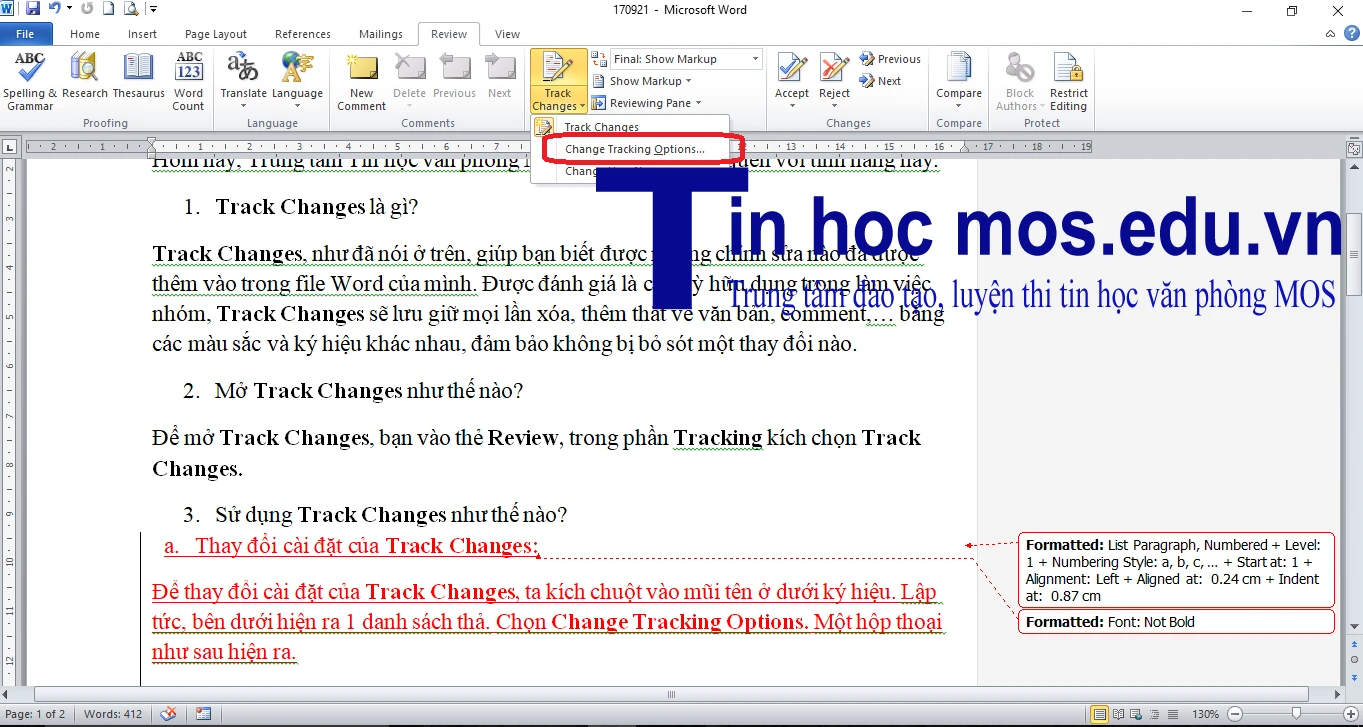Switch to the Home tab

[85, 34]
